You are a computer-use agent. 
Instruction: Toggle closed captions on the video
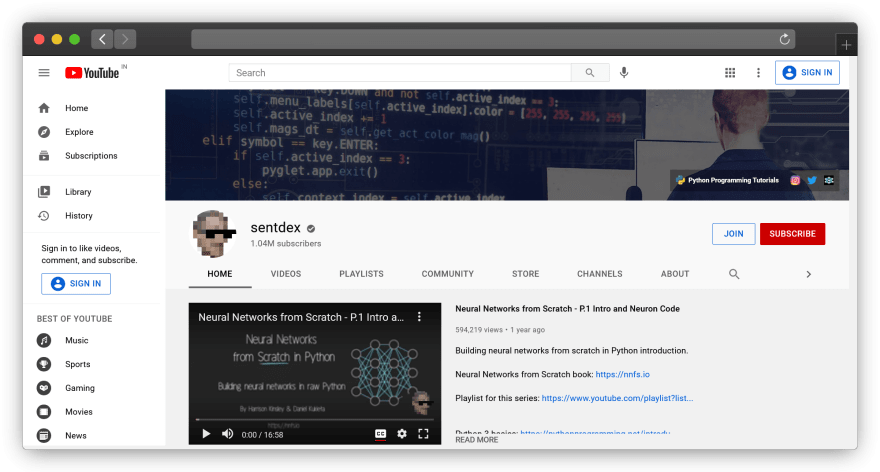380,434
